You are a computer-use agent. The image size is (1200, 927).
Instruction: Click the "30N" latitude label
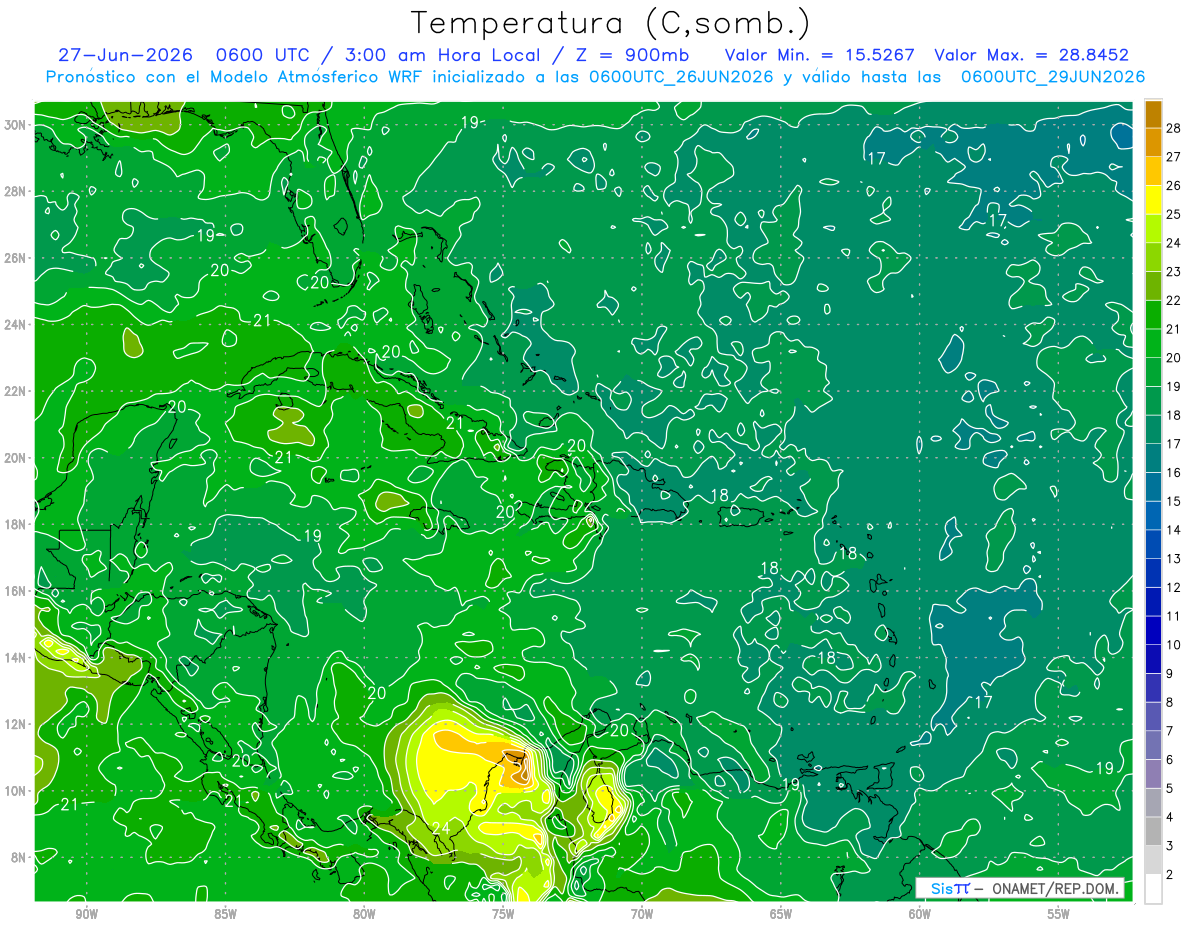point(16,125)
